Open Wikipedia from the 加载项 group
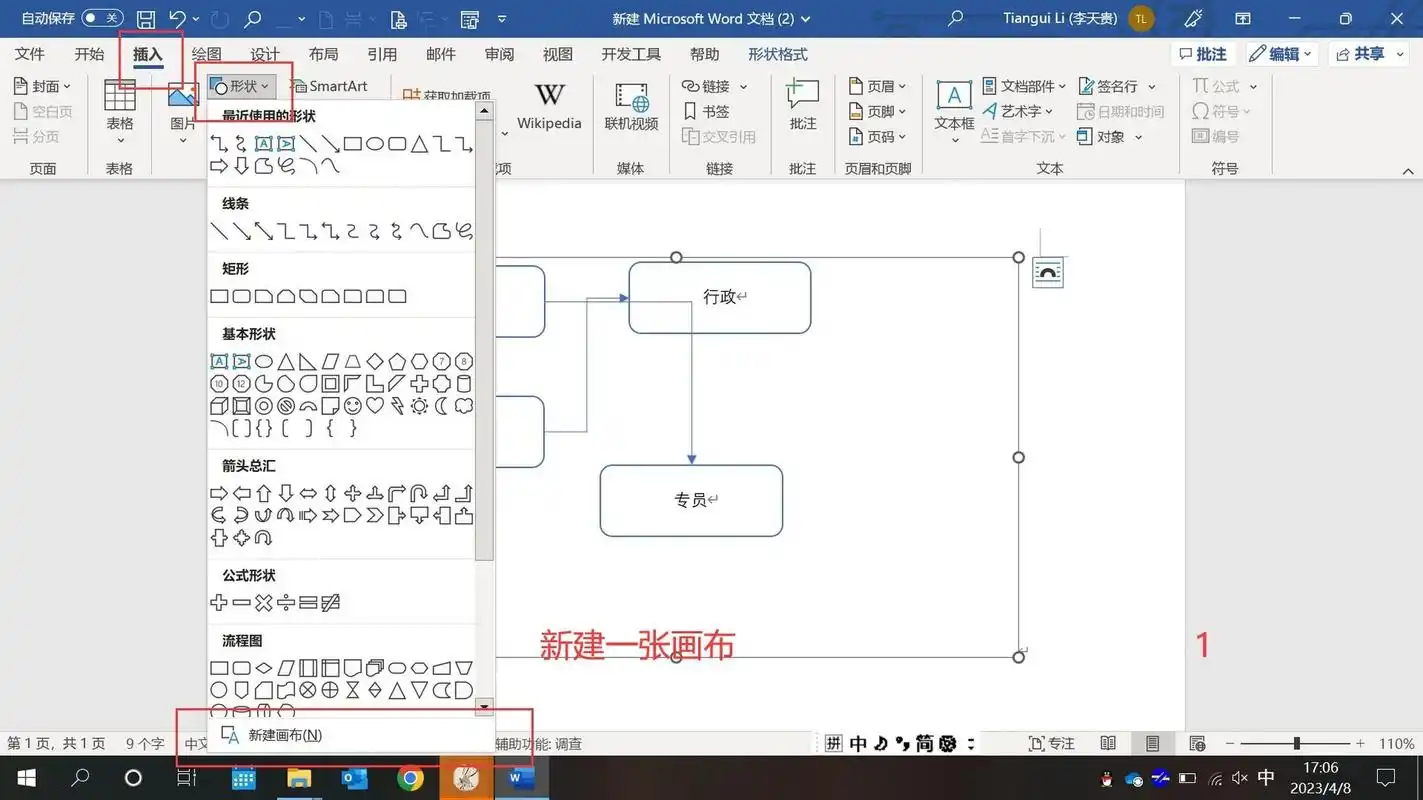This screenshot has width=1423, height=800. (x=549, y=105)
